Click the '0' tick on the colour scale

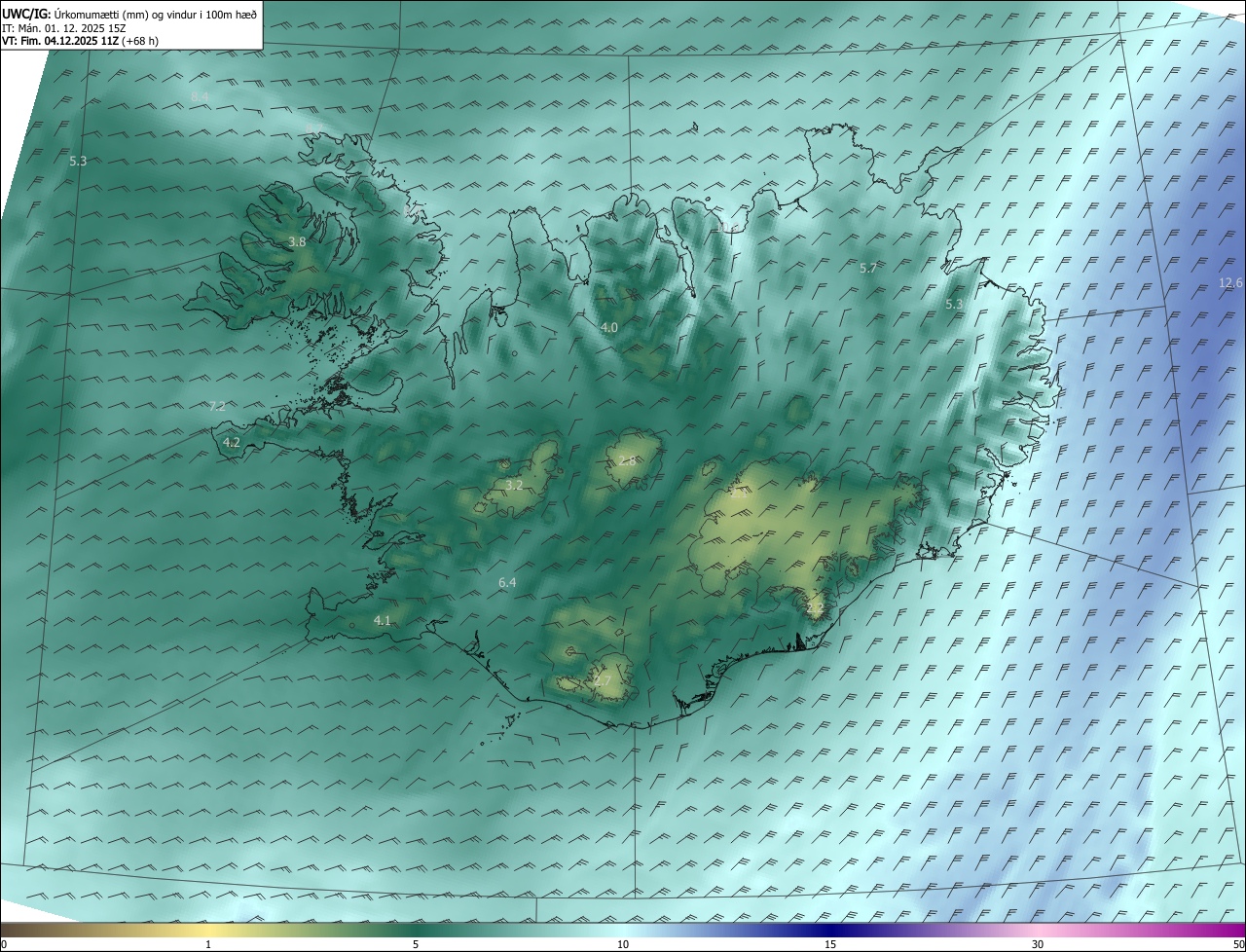click(4, 944)
